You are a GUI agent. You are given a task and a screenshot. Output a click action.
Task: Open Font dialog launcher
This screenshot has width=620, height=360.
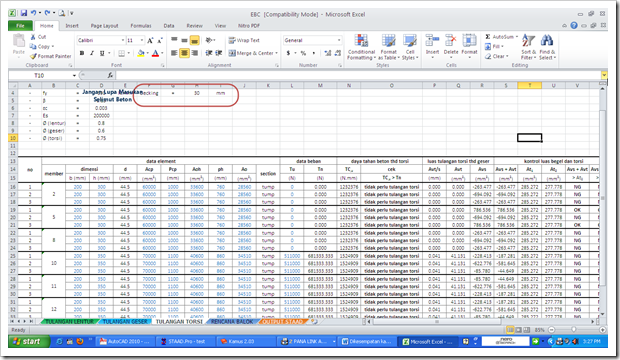(x=163, y=65)
